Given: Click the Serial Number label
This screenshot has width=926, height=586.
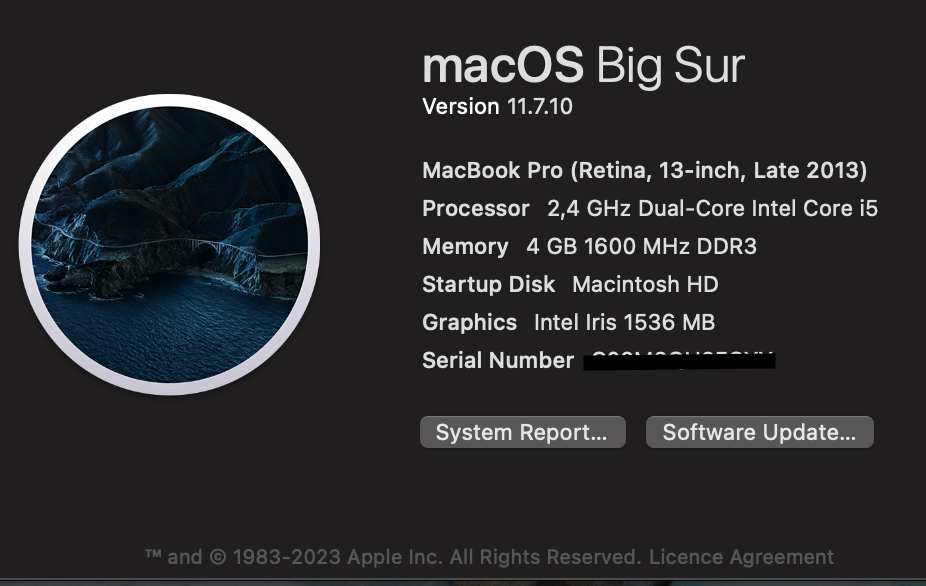Looking at the screenshot, I should tap(497, 360).
